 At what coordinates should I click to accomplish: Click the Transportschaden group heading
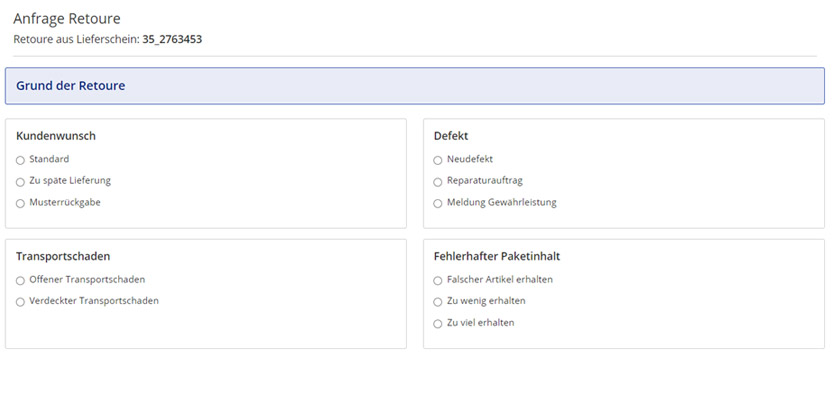[x=63, y=256]
